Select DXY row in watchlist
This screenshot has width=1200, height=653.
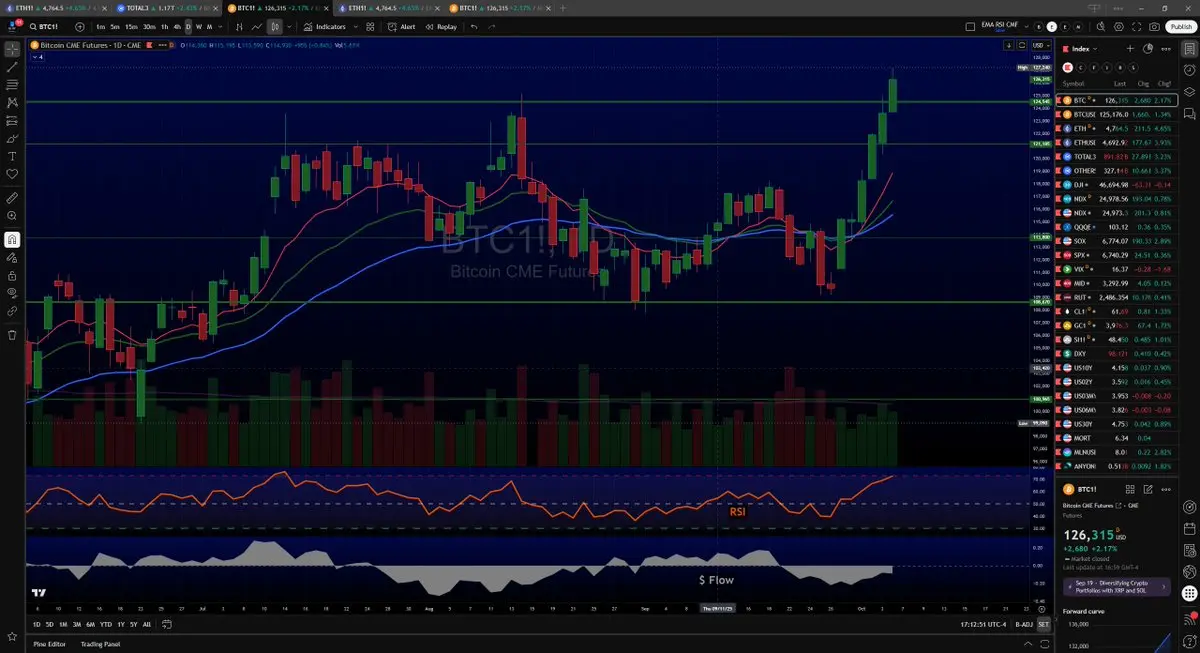click(x=1117, y=353)
